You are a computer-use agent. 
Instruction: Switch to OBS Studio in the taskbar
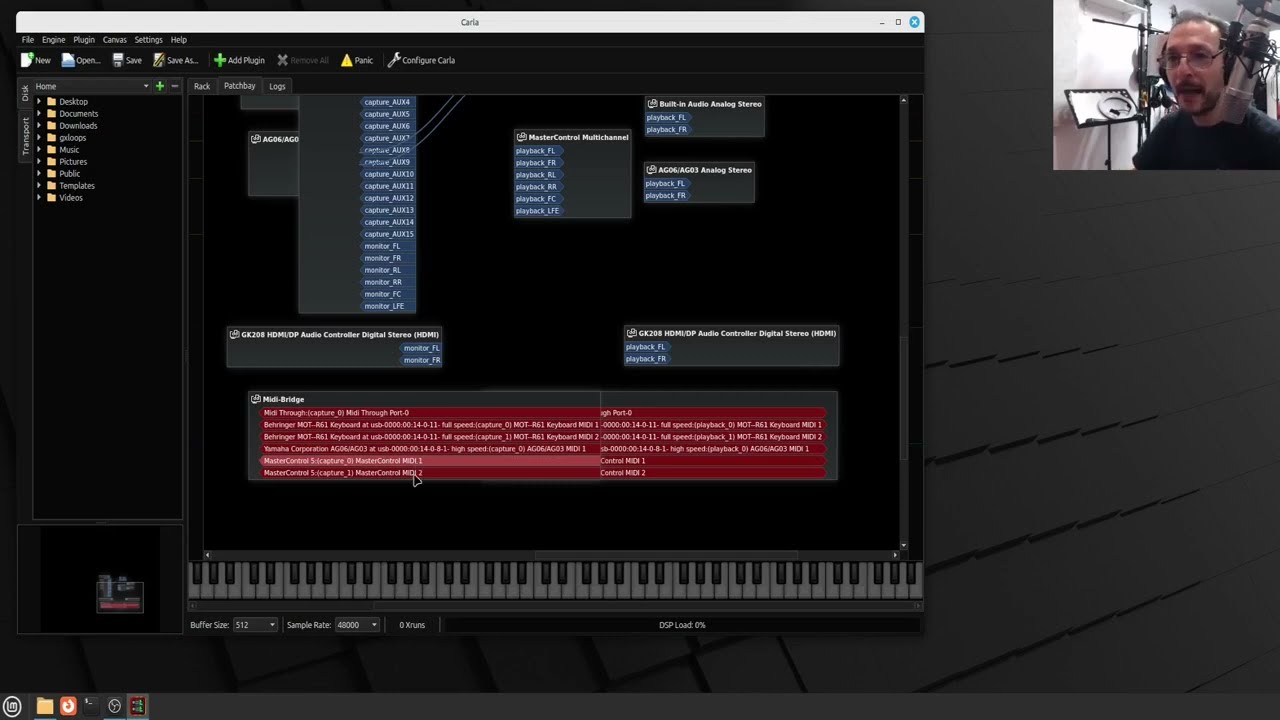(x=114, y=706)
